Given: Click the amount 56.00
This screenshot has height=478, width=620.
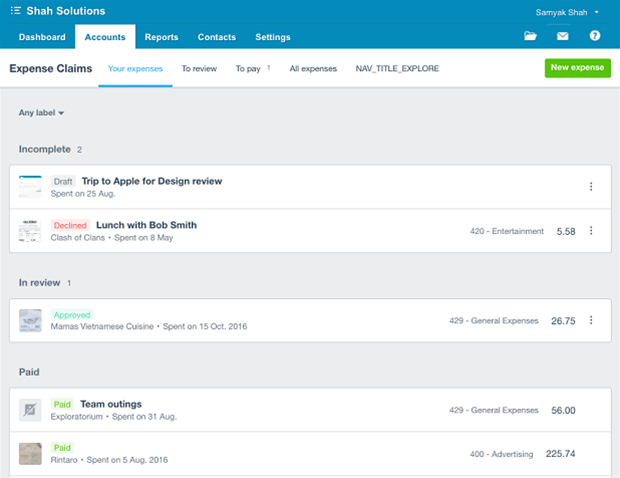Looking at the screenshot, I should click(563, 410).
